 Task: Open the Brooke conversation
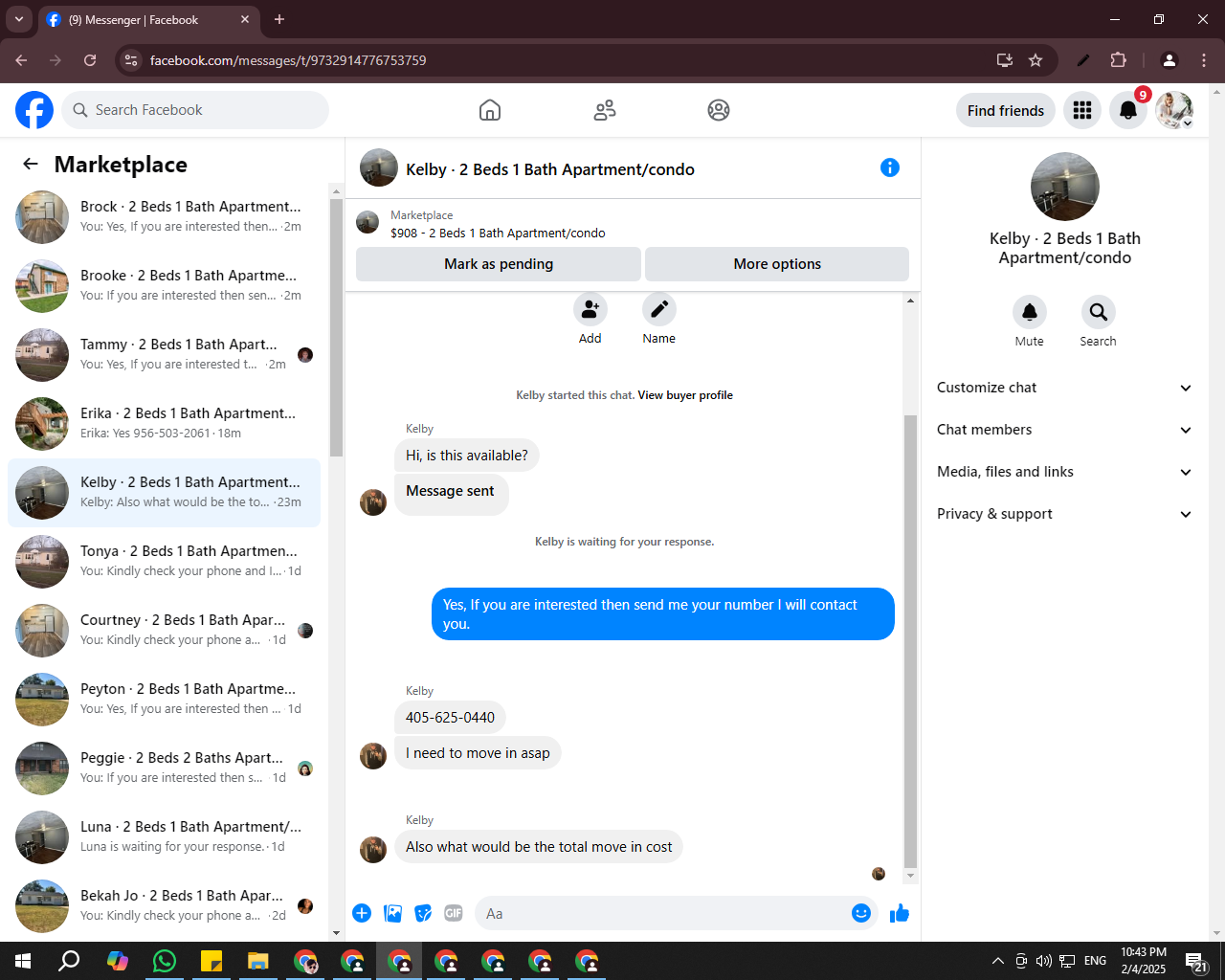pyautogui.click(x=164, y=286)
